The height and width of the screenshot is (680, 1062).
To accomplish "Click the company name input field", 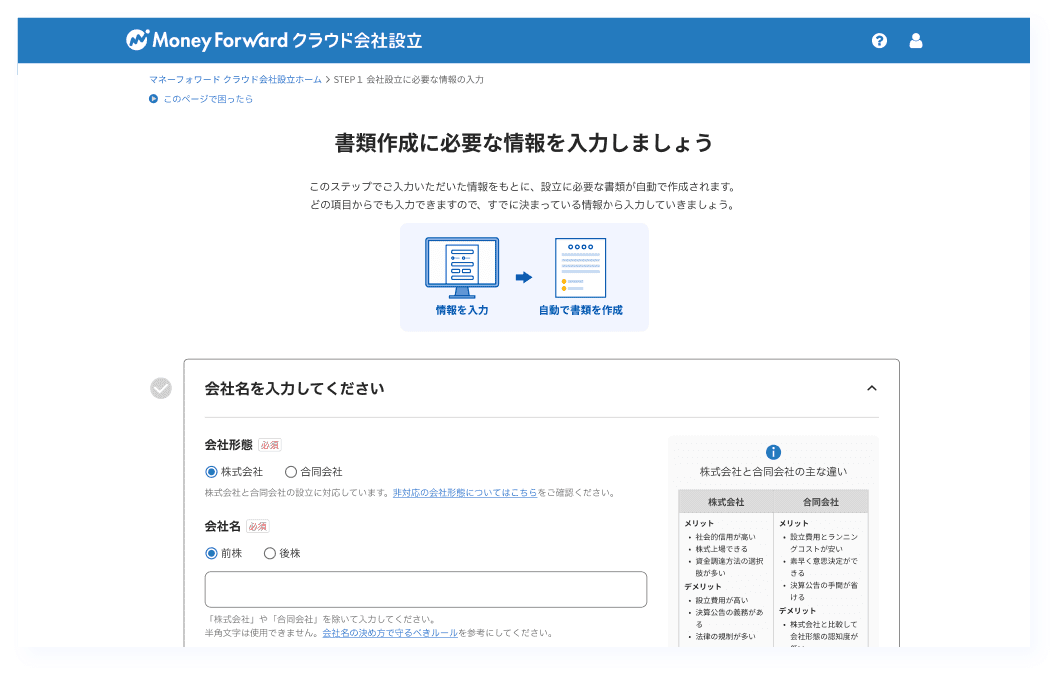I will pyautogui.click(x=425, y=589).
